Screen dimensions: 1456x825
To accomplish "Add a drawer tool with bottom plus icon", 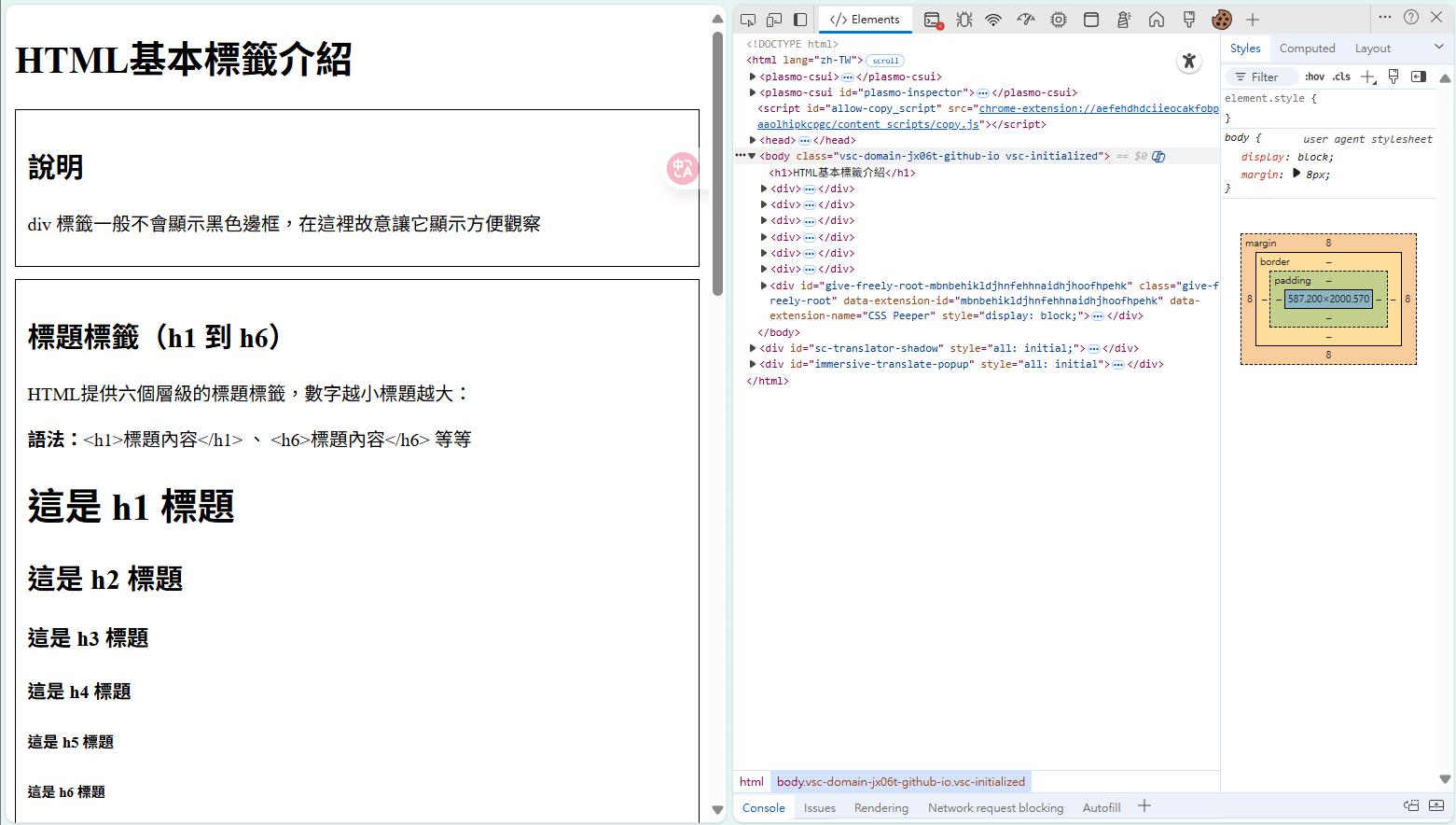I will (1144, 806).
